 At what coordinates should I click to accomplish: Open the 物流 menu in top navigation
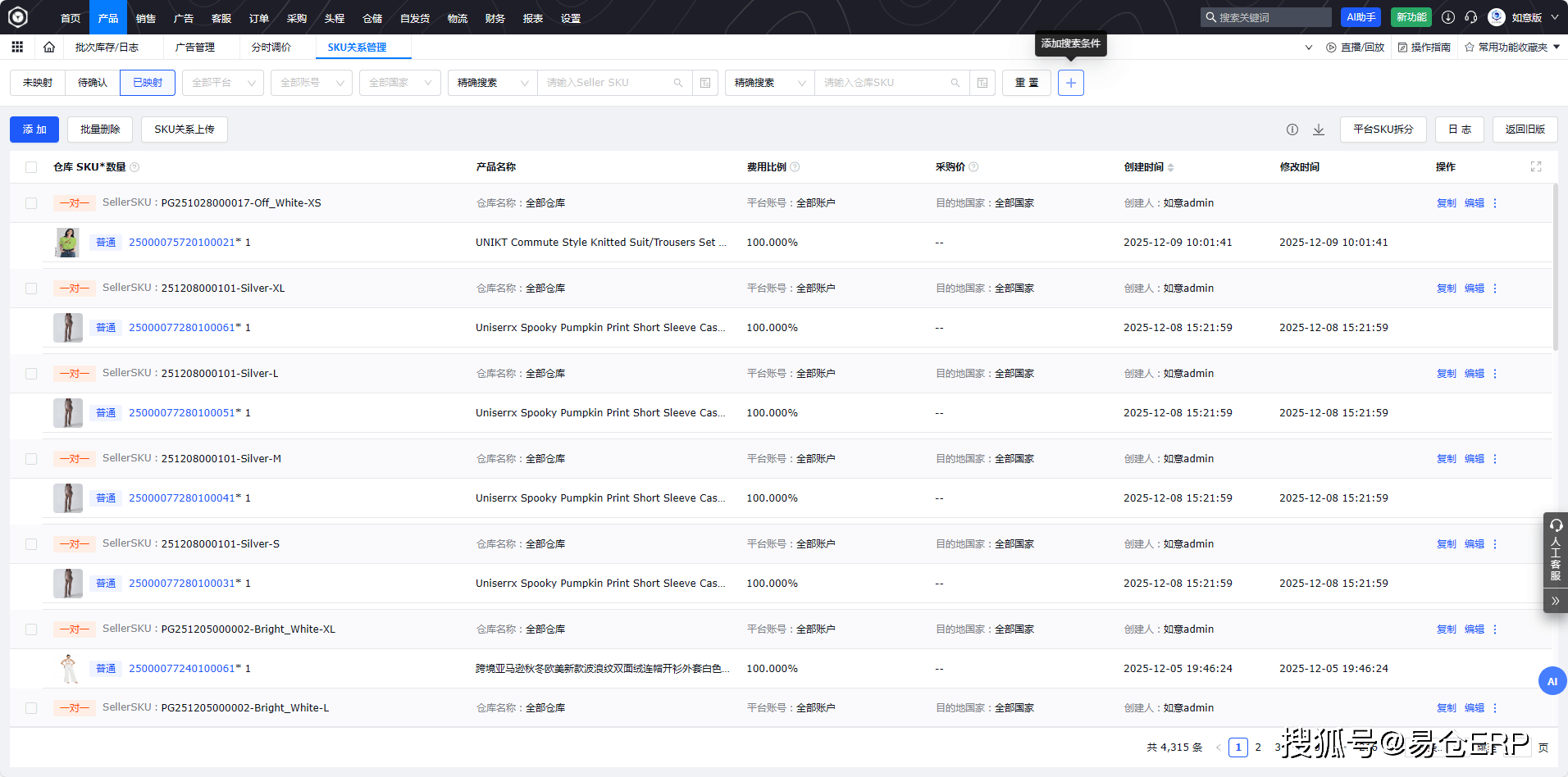click(x=457, y=18)
